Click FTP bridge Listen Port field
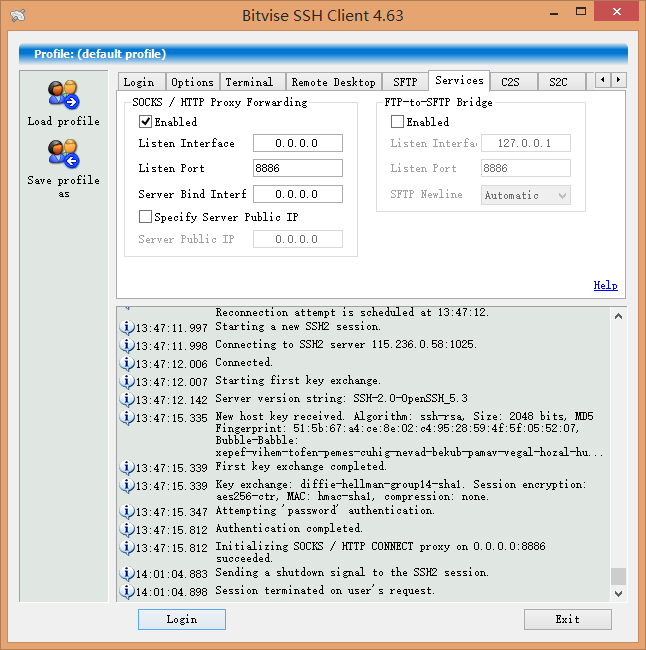 point(525,168)
